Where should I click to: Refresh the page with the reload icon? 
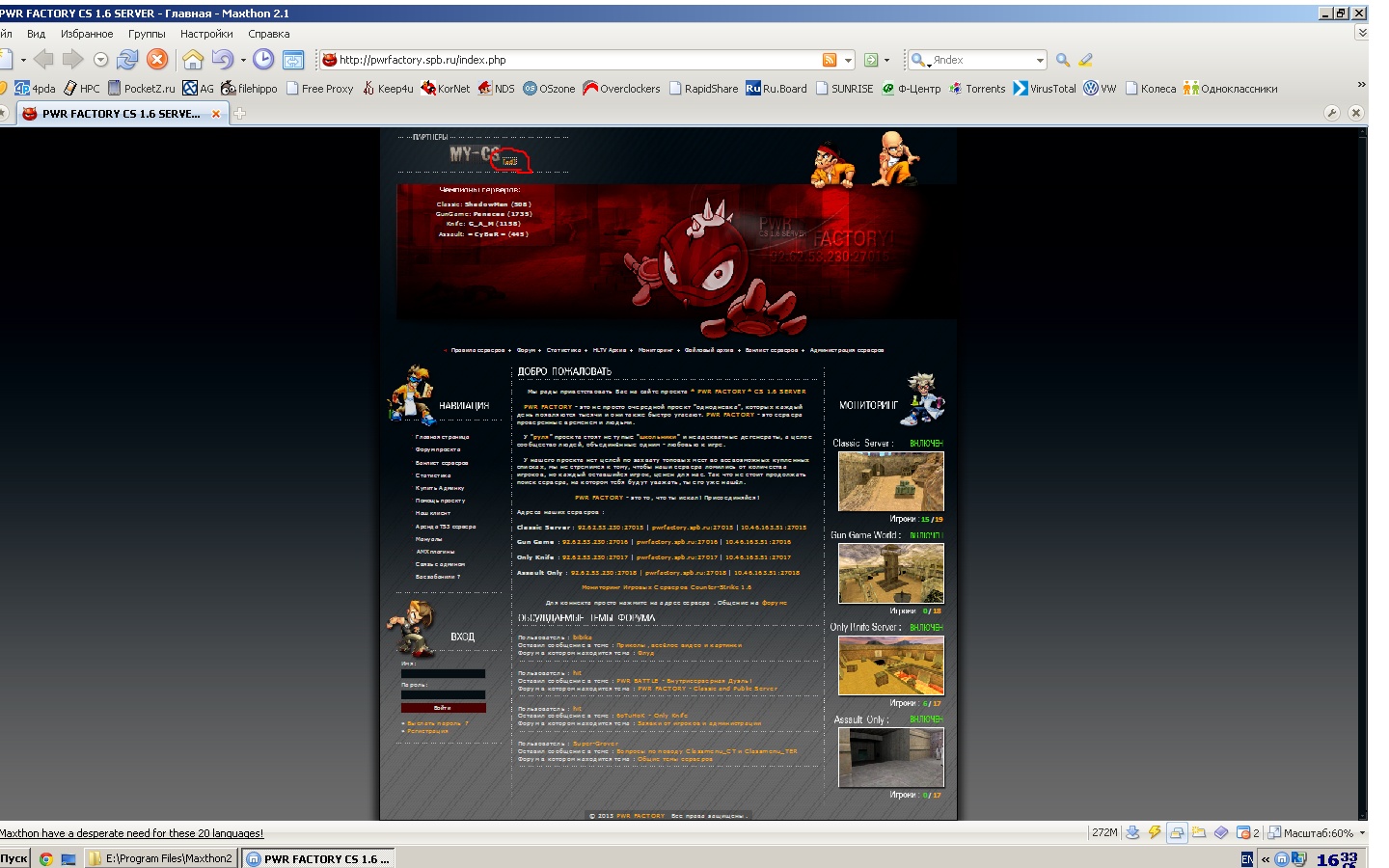(x=127, y=60)
